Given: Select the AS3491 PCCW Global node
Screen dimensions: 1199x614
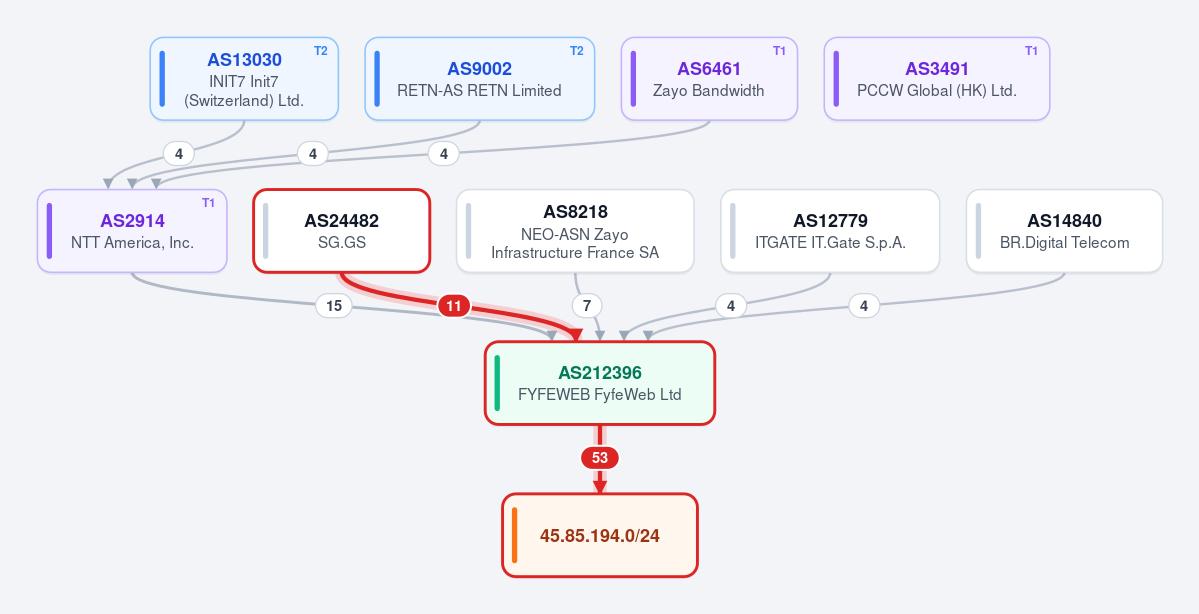Looking at the screenshot, I should coord(937,79).
